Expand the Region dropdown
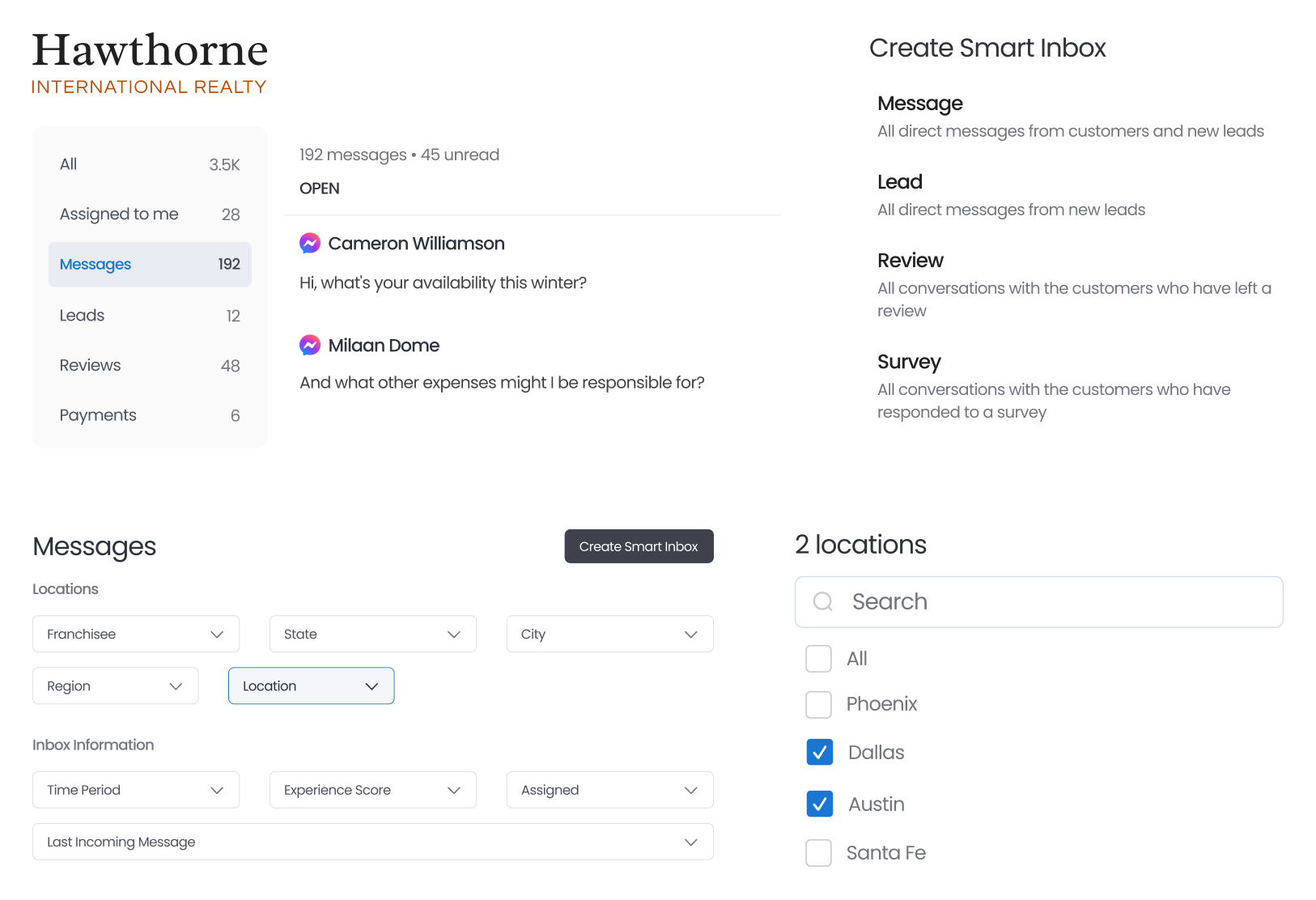This screenshot has width=1316, height=900. click(116, 686)
